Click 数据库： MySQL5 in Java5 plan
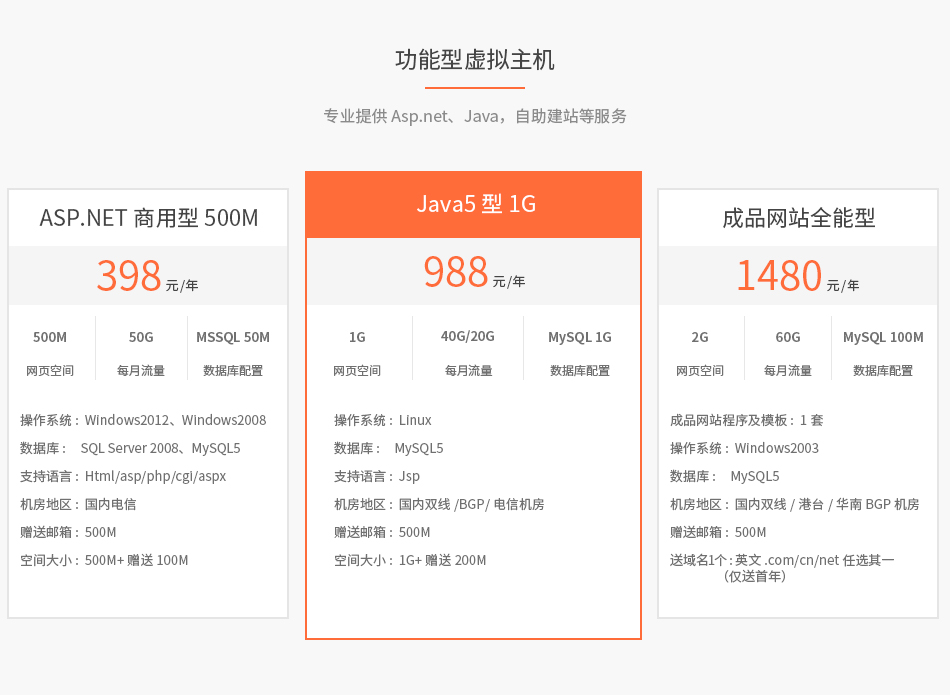Viewport: 950px width, 695px height. tap(388, 448)
